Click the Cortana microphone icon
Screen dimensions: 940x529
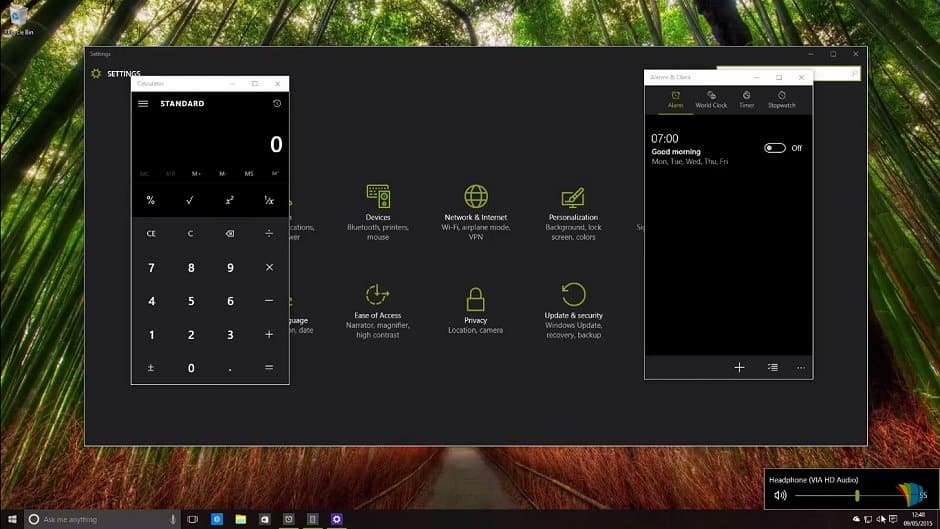coord(173,519)
